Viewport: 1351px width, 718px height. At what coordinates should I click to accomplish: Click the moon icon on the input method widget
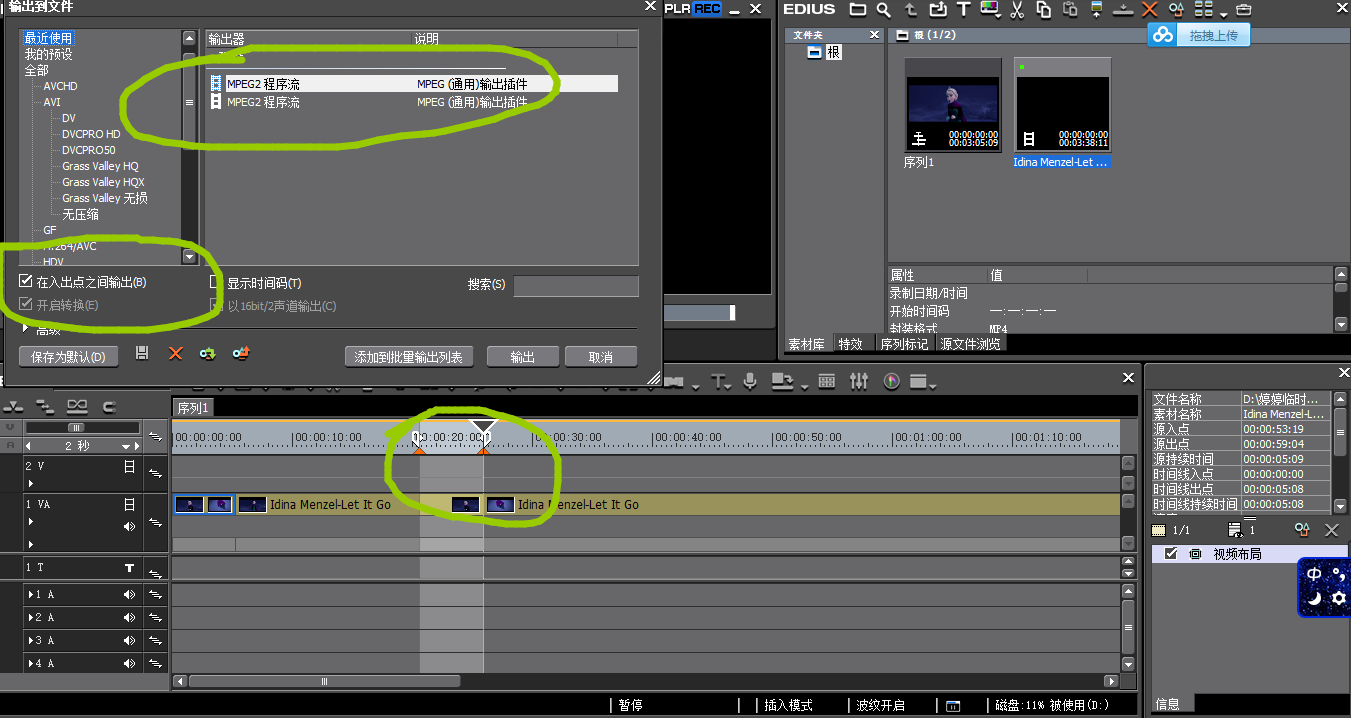click(1316, 598)
